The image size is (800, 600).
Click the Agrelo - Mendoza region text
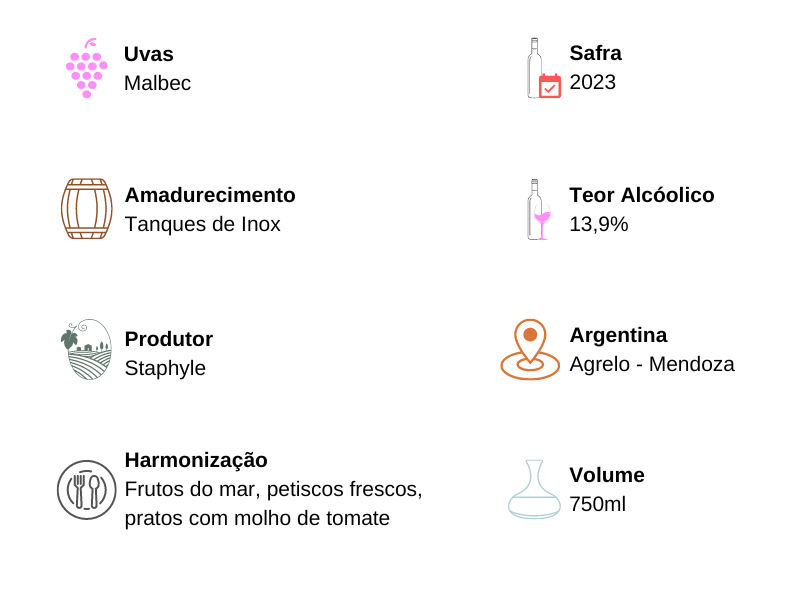[652, 364]
